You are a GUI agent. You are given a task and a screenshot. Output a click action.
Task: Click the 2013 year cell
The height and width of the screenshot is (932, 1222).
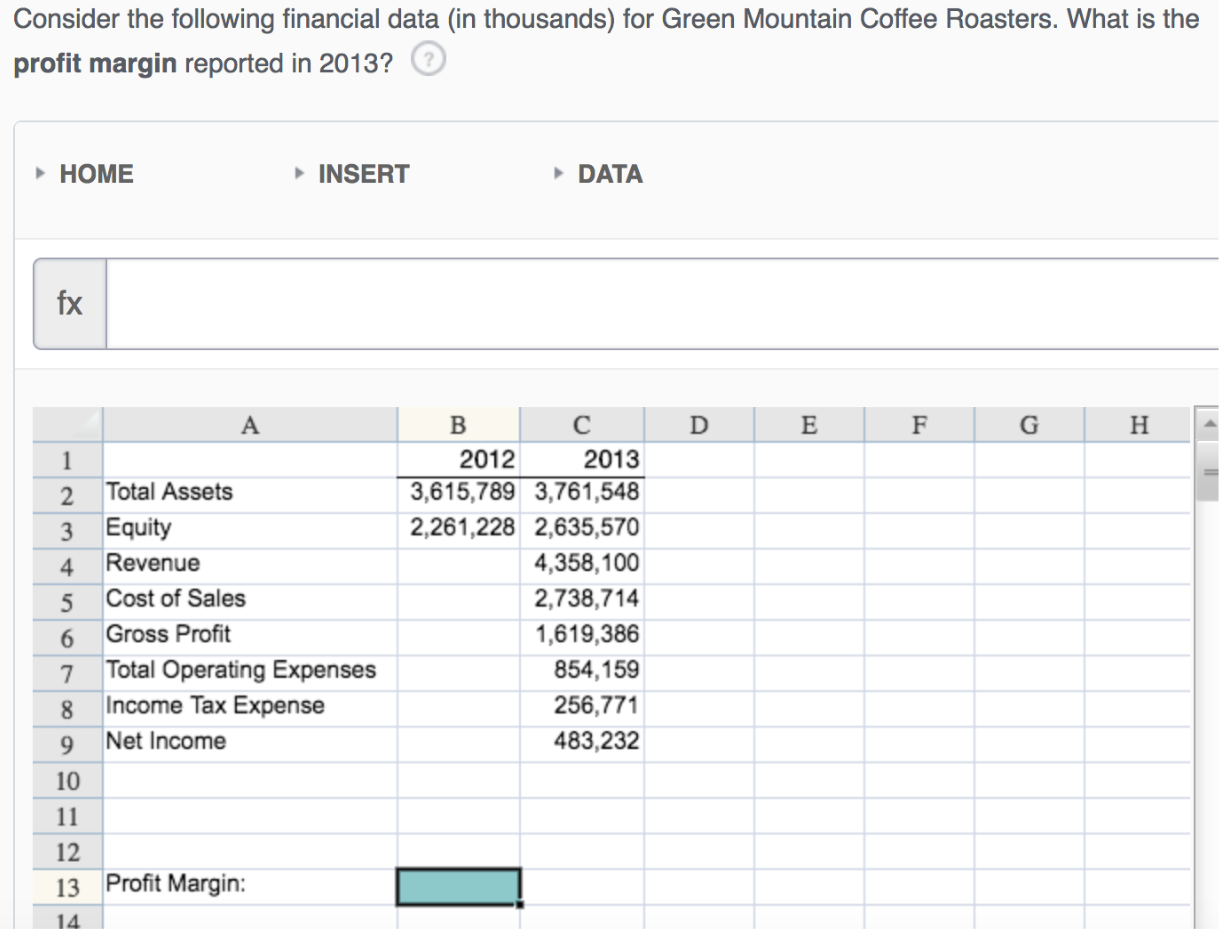tap(582, 460)
